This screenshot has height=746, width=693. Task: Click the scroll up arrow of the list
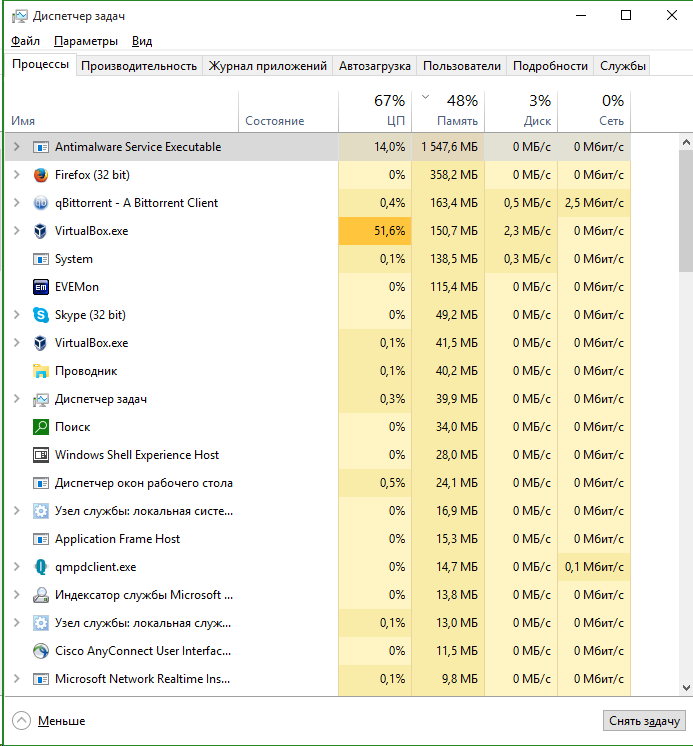(686, 142)
